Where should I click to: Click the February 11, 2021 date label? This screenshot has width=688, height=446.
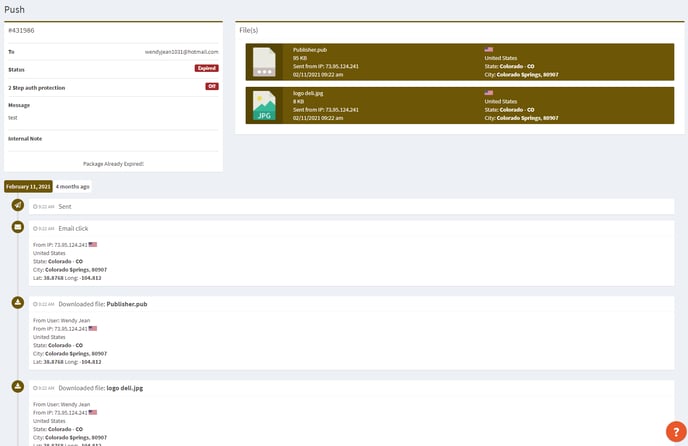tap(28, 186)
